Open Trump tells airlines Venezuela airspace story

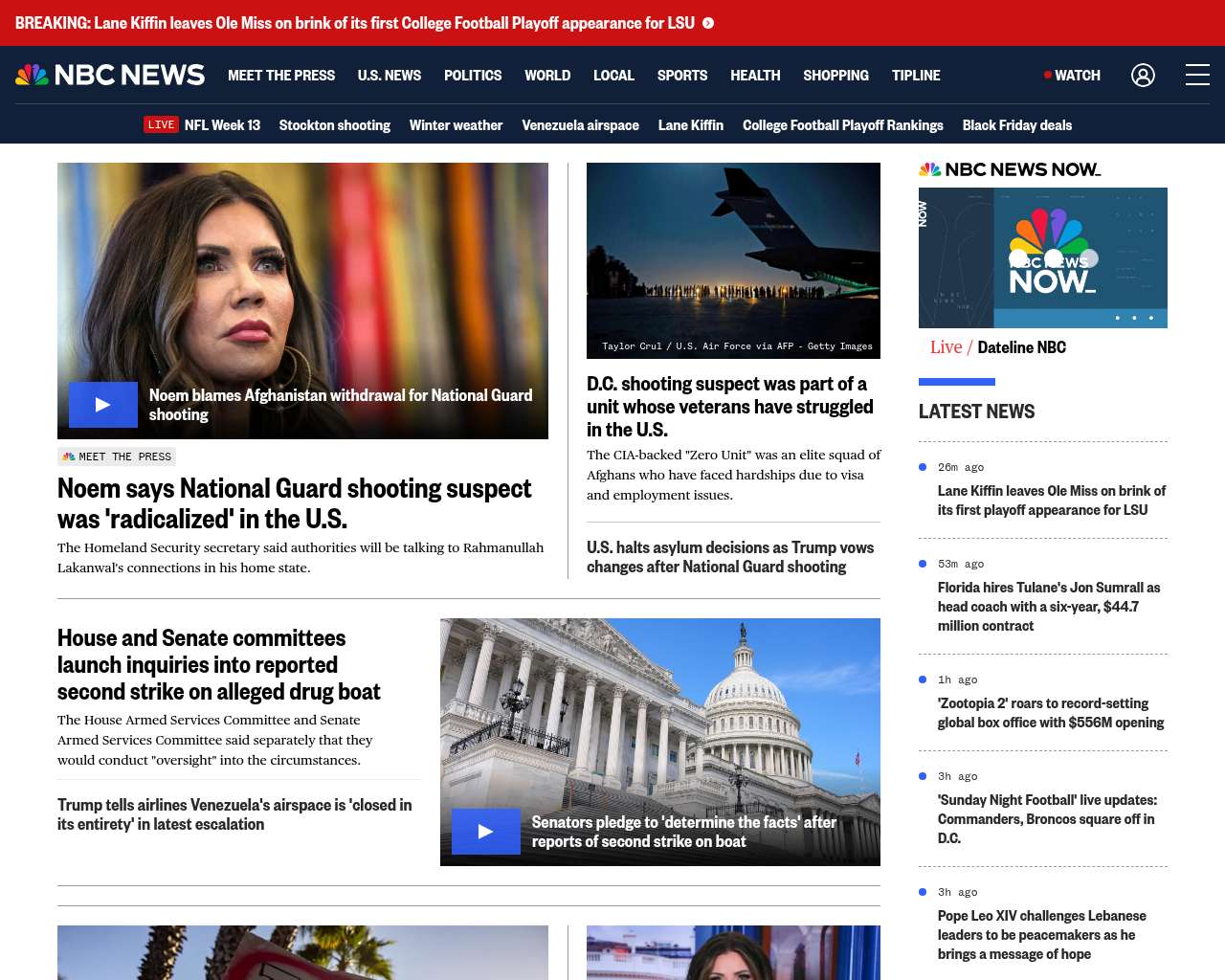234,814
